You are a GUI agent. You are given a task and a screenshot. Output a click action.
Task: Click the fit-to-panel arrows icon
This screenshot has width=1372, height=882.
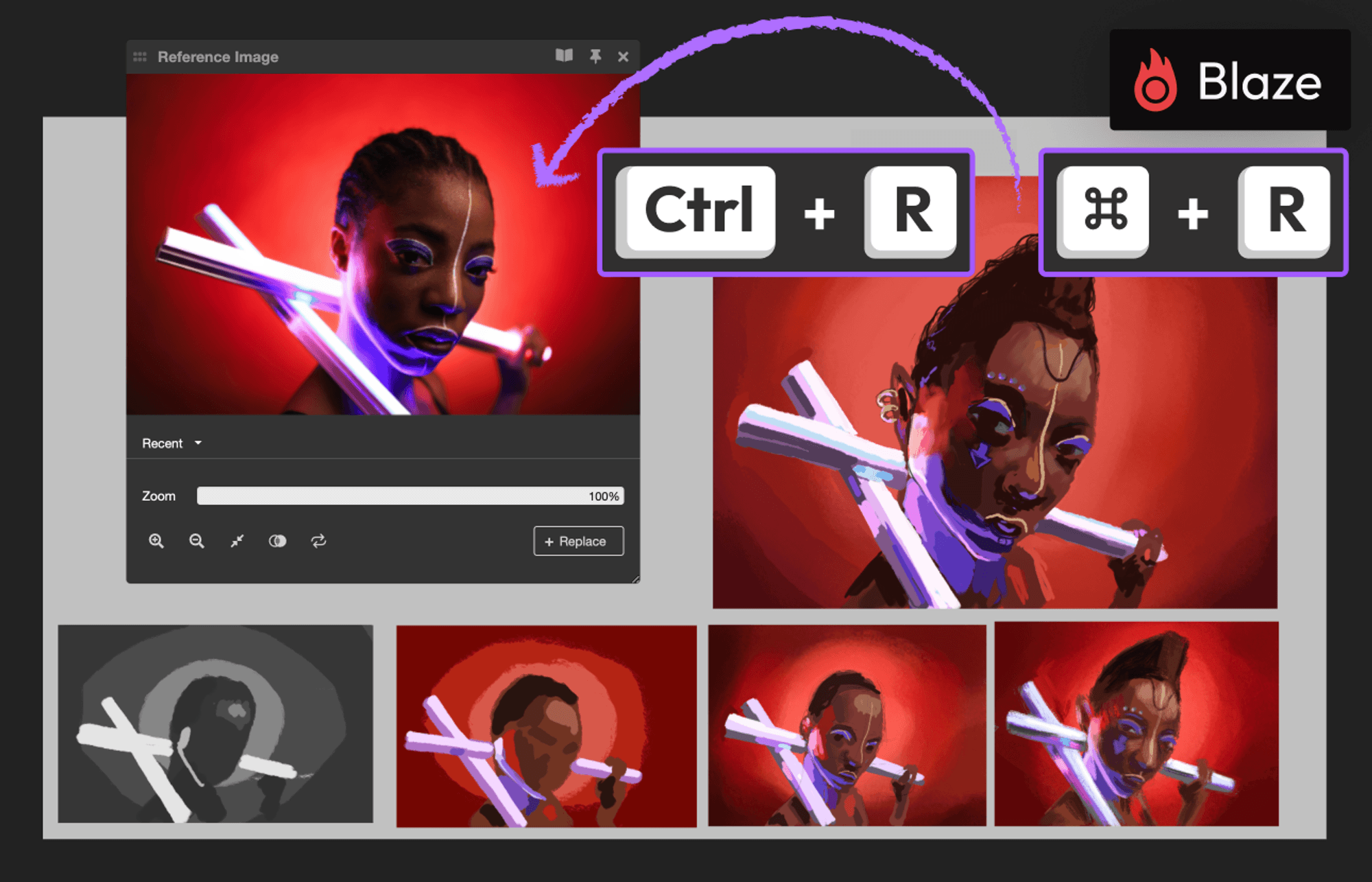[237, 541]
